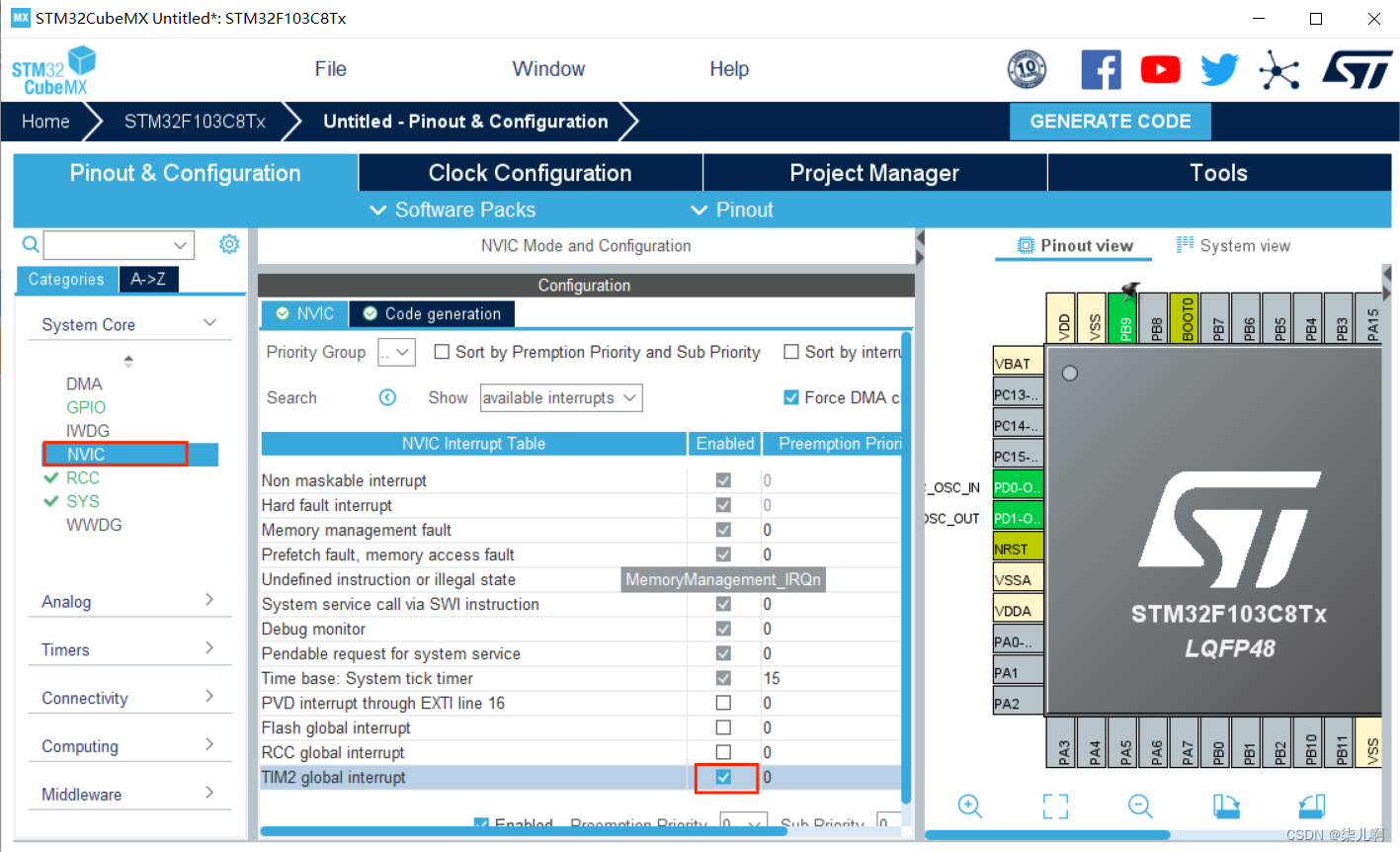Image resolution: width=1400 pixels, height=852 pixels.
Task: Enable PVD interrupt through EXTI line 16
Action: (723, 703)
